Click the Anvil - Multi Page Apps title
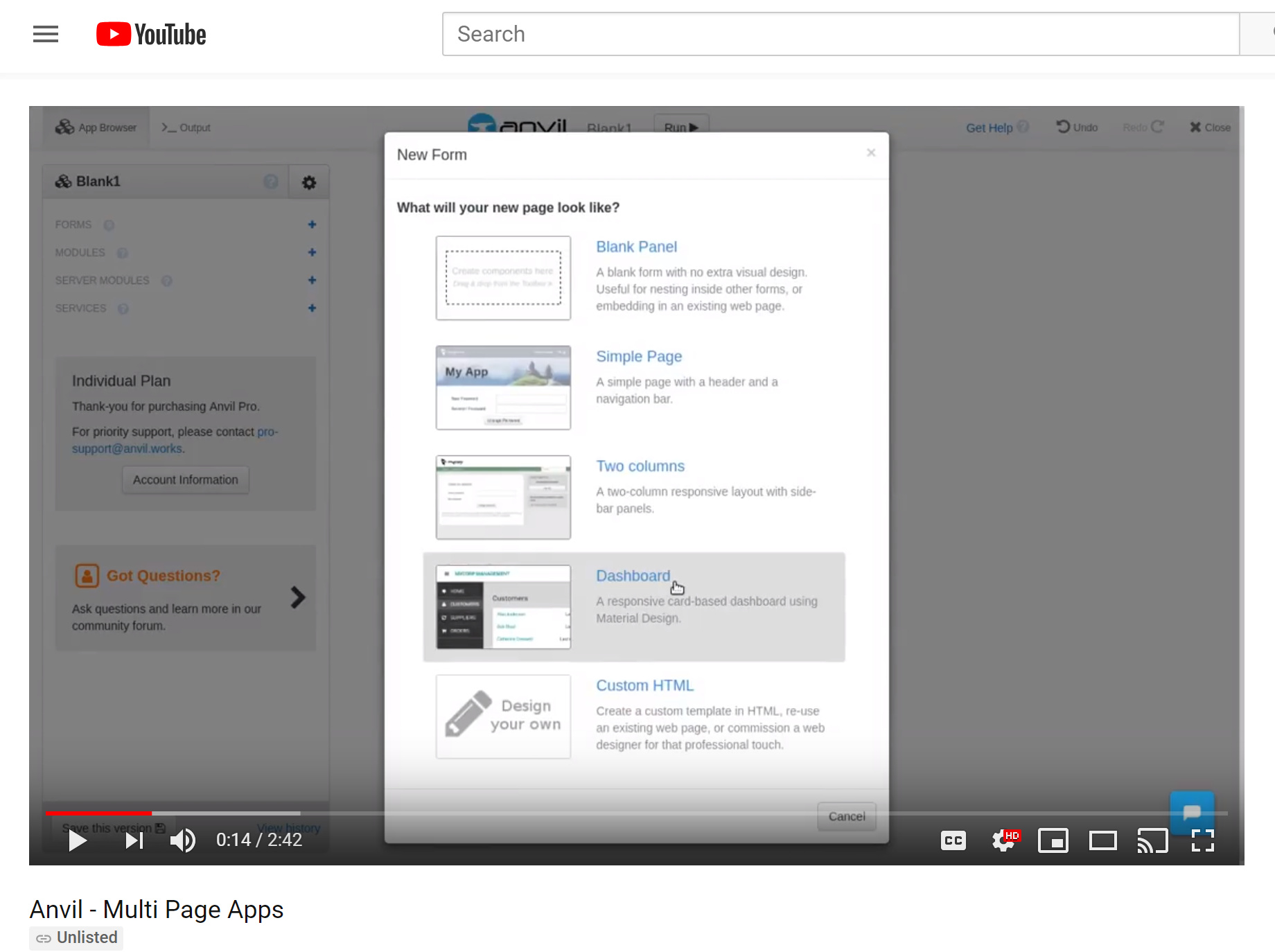The height and width of the screenshot is (952, 1275). (157, 909)
